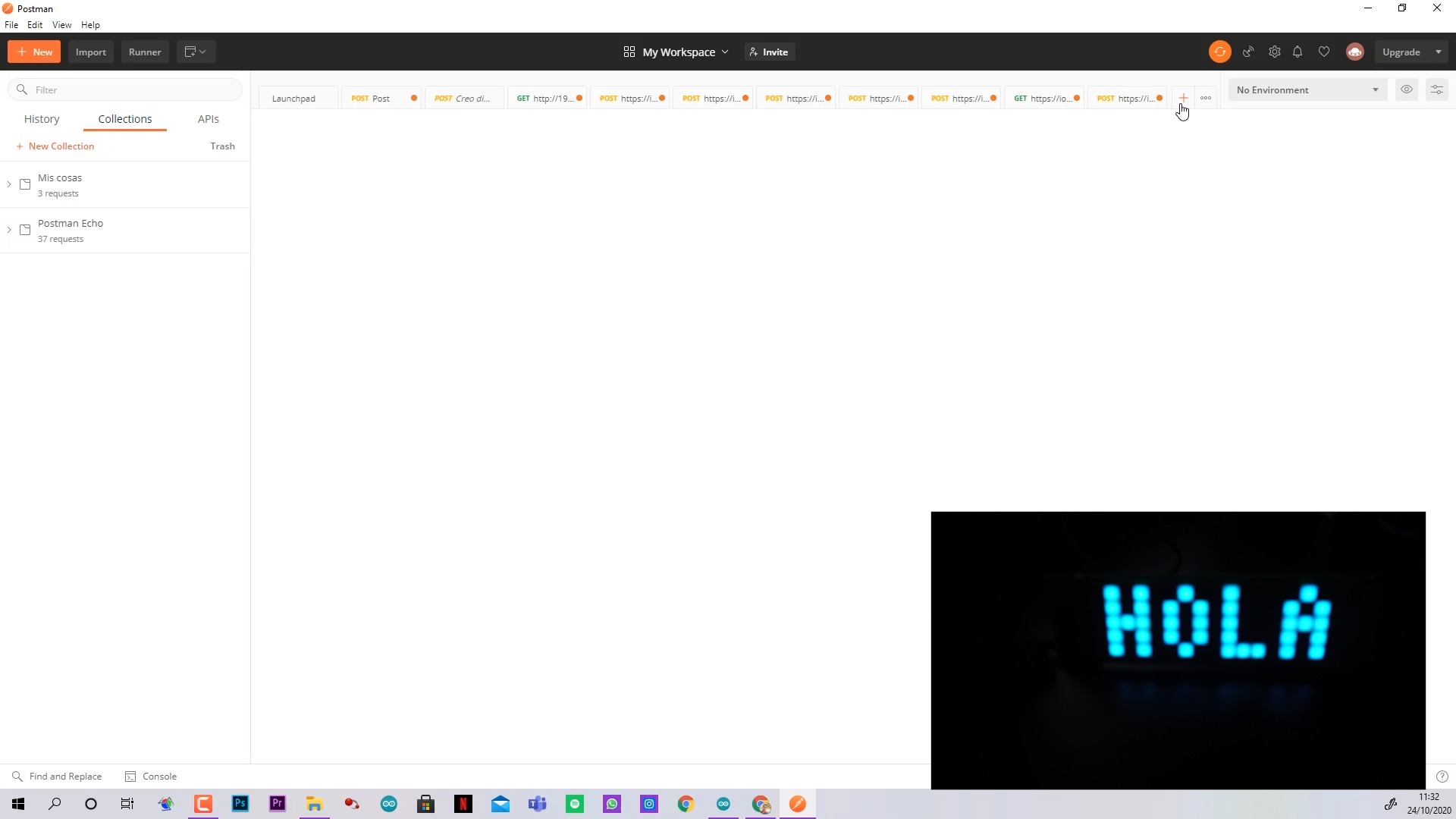Open WhatsApp from the taskbar
This screenshot has width=1456, height=819.
612,804
